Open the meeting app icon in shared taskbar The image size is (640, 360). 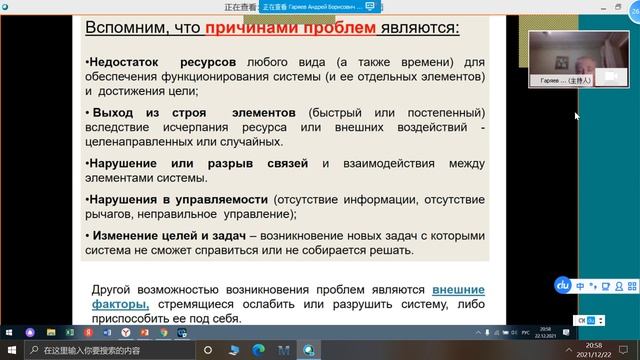tap(182, 333)
